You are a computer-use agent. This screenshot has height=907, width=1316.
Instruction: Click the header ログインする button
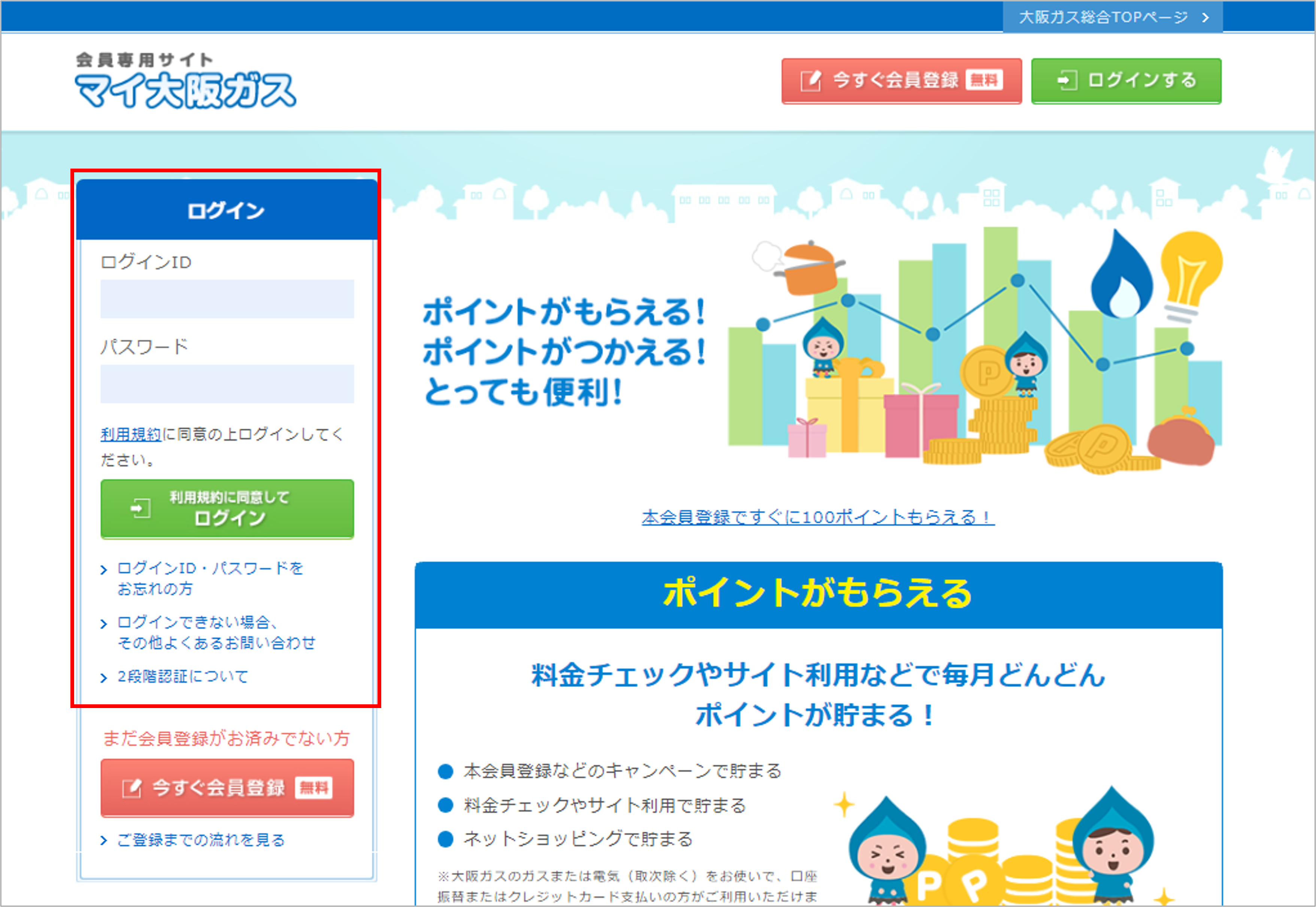pos(1126,81)
